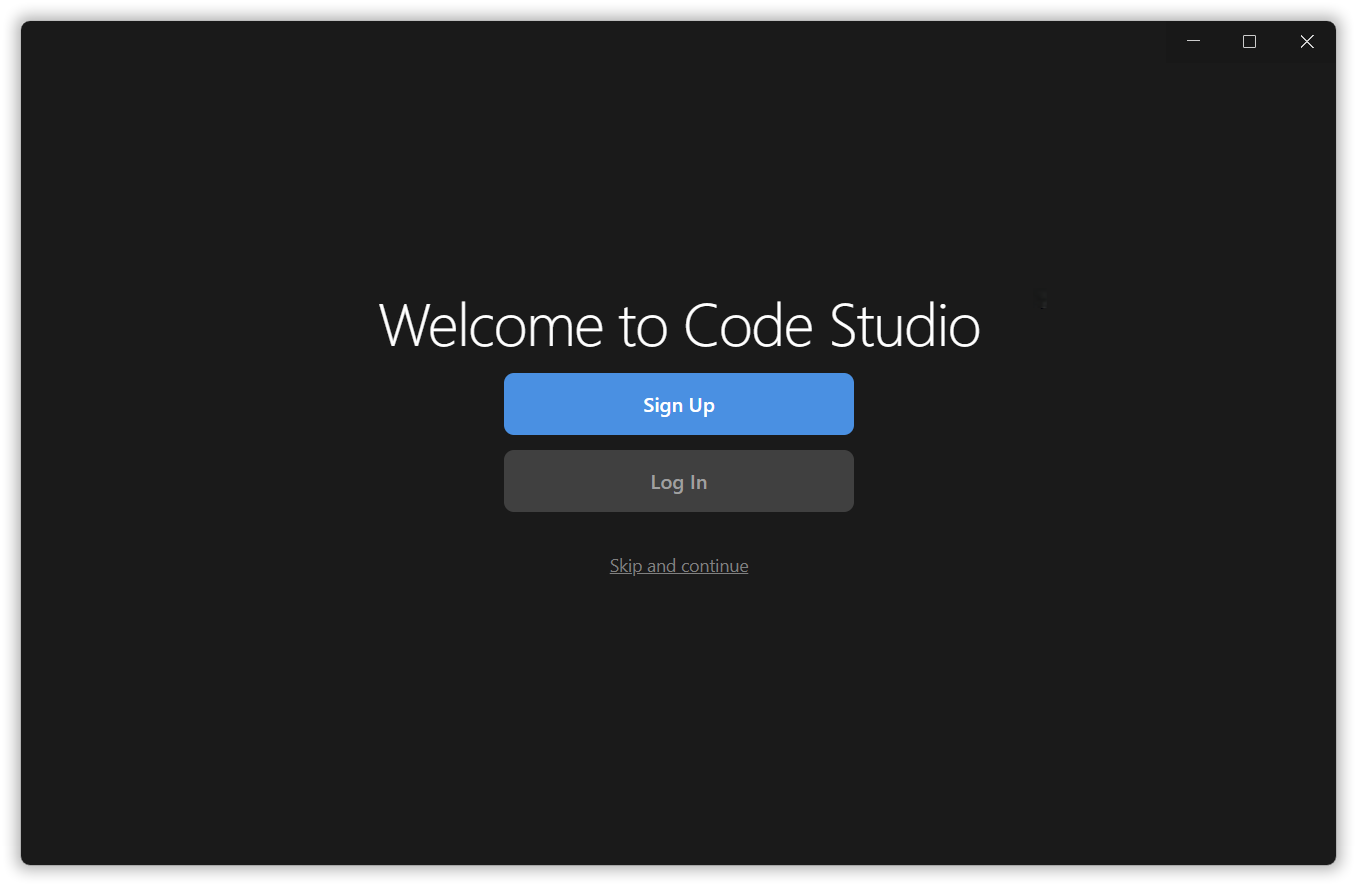Click the word Welcome in the title
The height and width of the screenshot is (886, 1357).
point(490,325)
